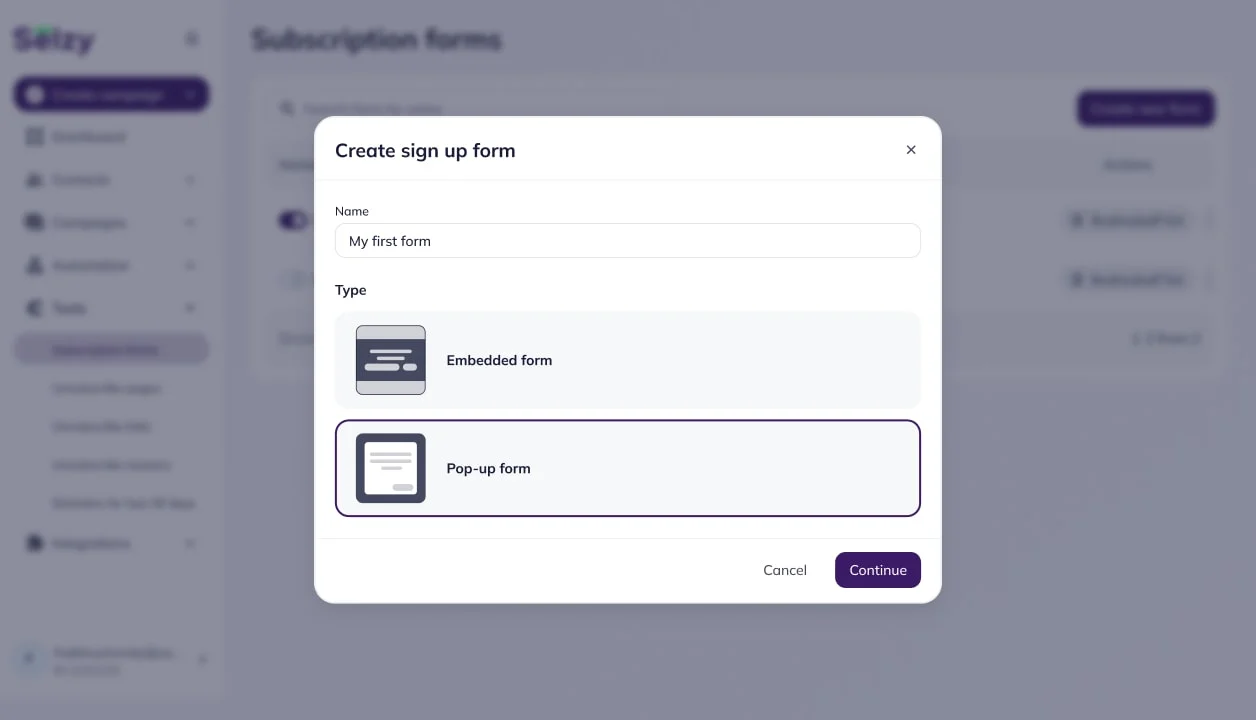Click the Tools icon in the sidebar
This screenshot has width=1256, height=720.
click(x=35, y=308)
